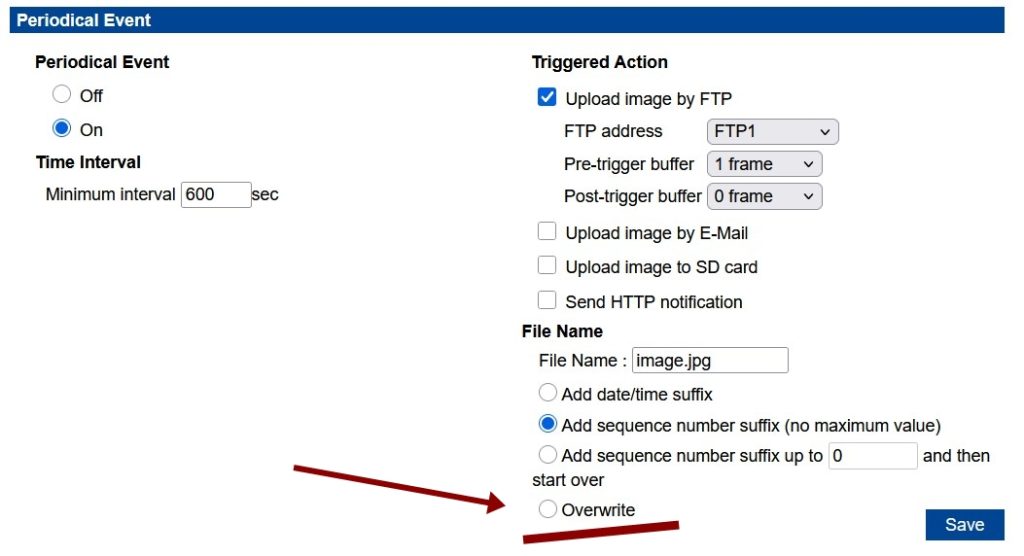
Task: Select the Overwrite radio button
Action: pos(547,509)
